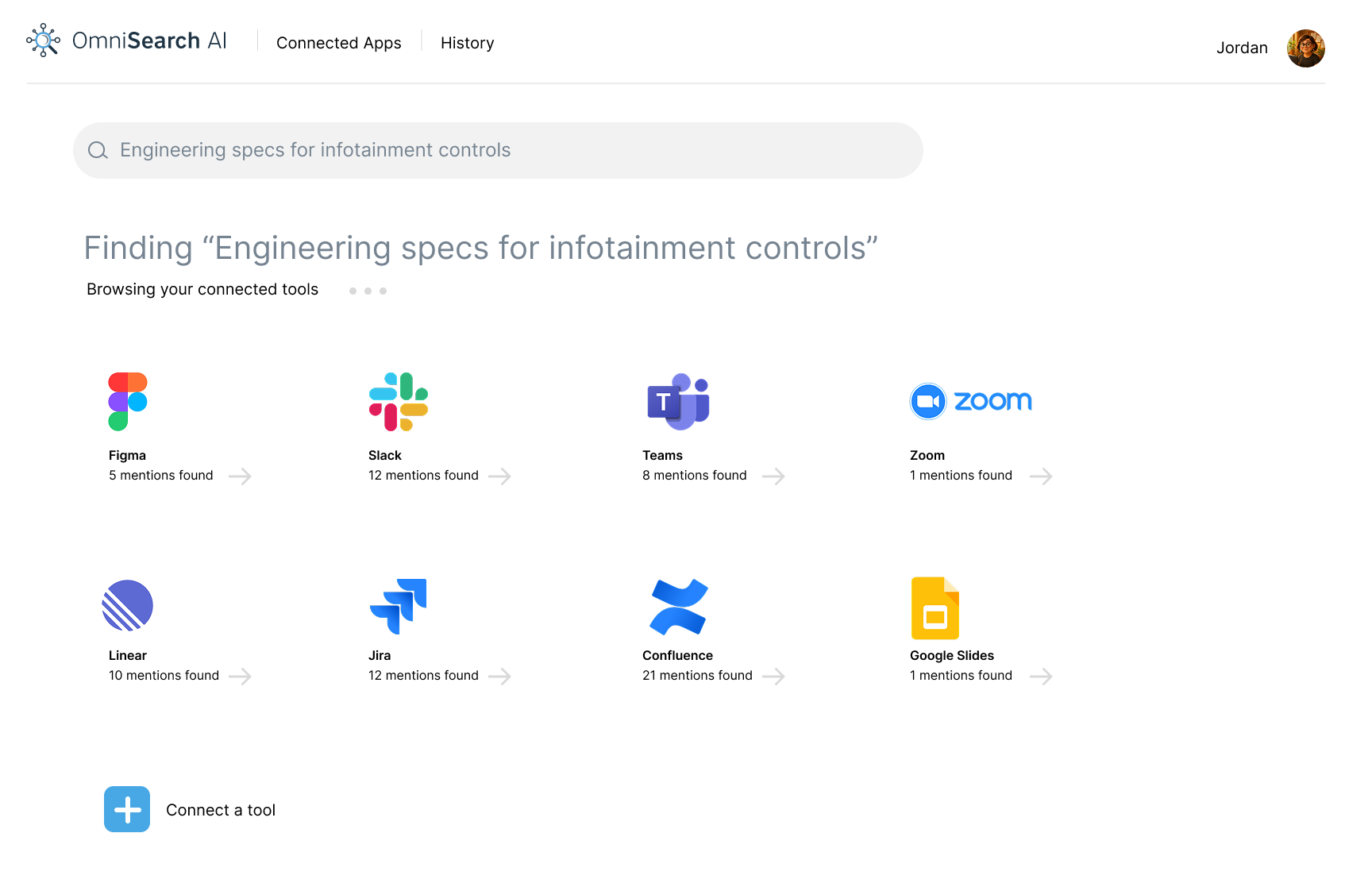Click the Figma name label

(x=127, y=455)
